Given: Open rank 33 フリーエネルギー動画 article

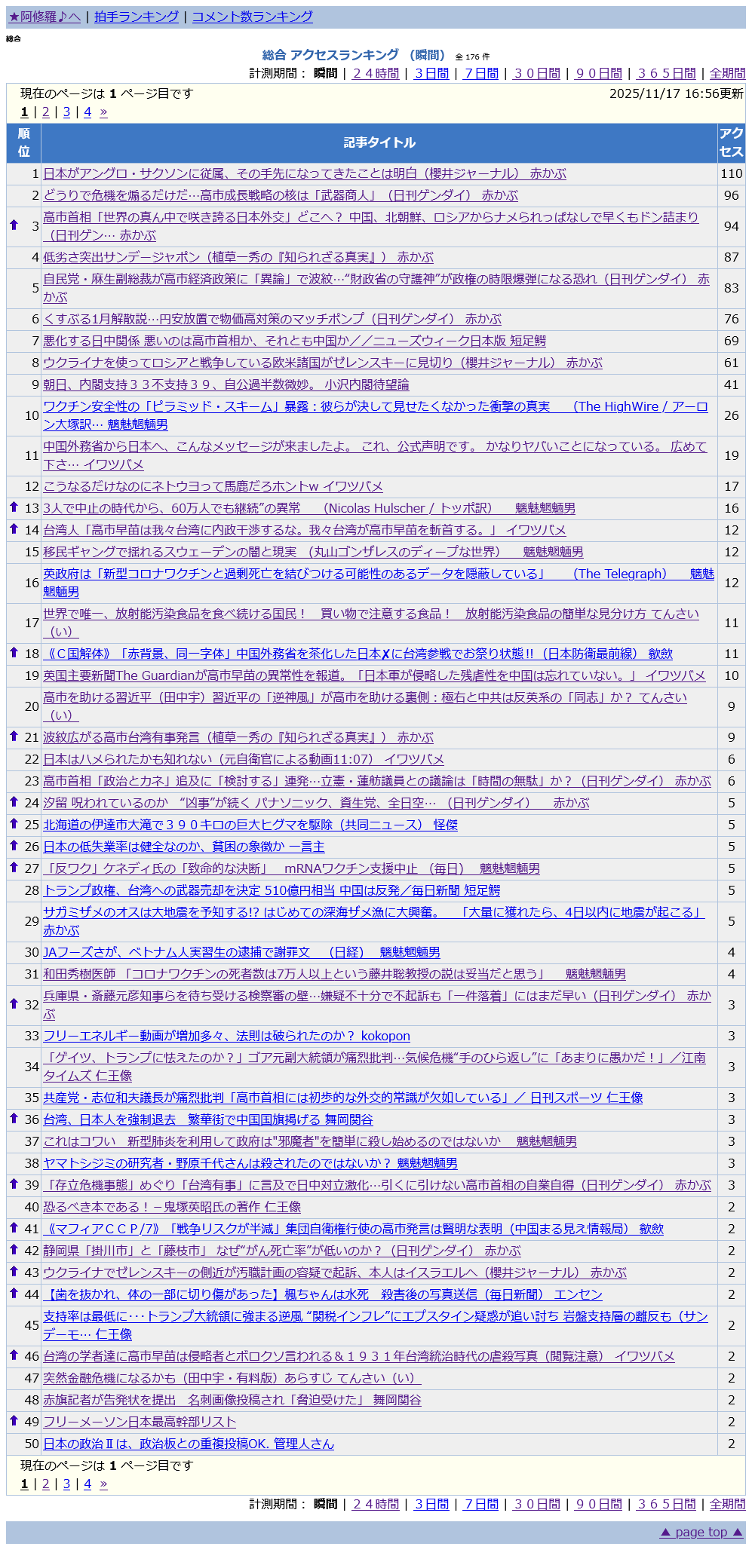Looking at the screenshot, I should coord(226,1036).
